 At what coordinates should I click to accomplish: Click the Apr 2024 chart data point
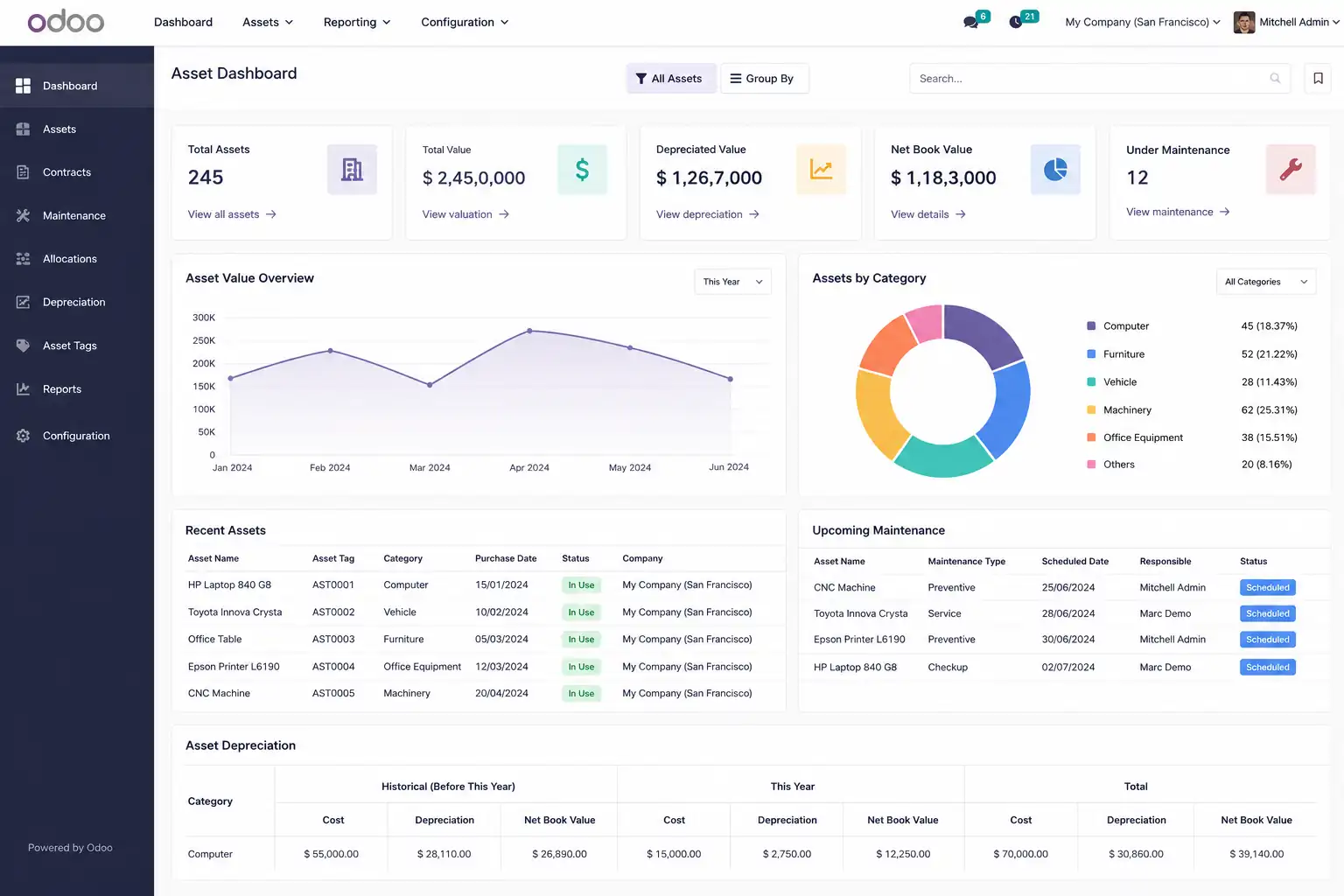(529, 331)
